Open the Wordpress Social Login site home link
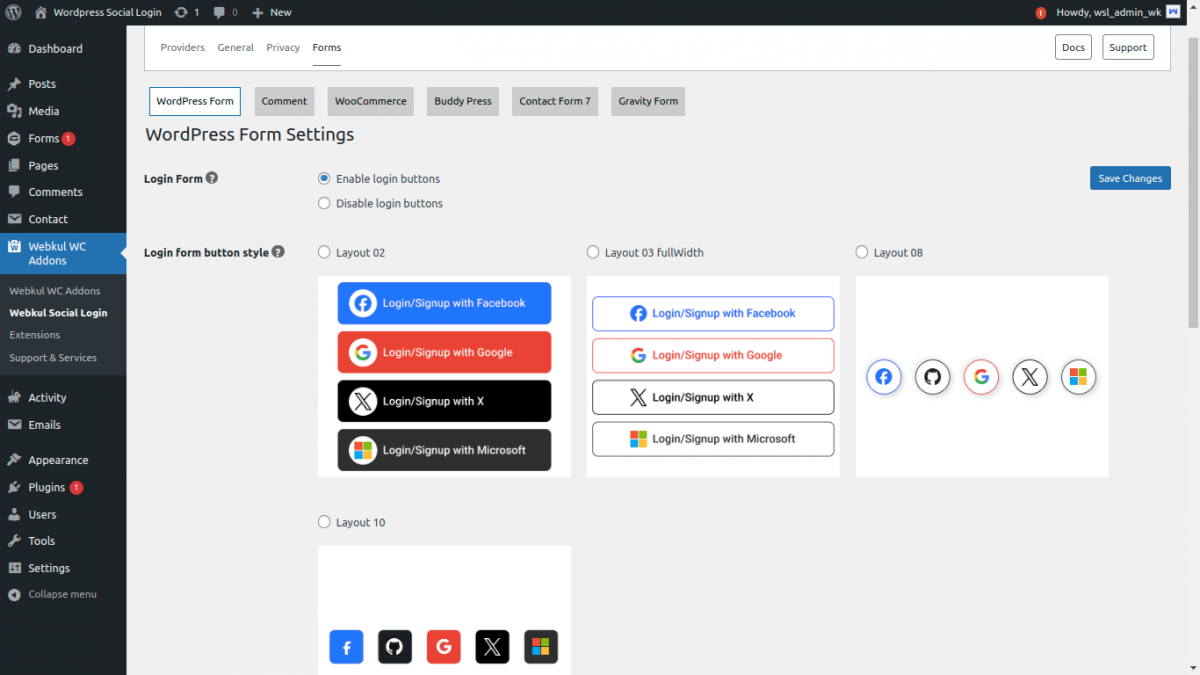Image resolution: width=1200 pixels, height=675 pixels. [x=98, y=12]
